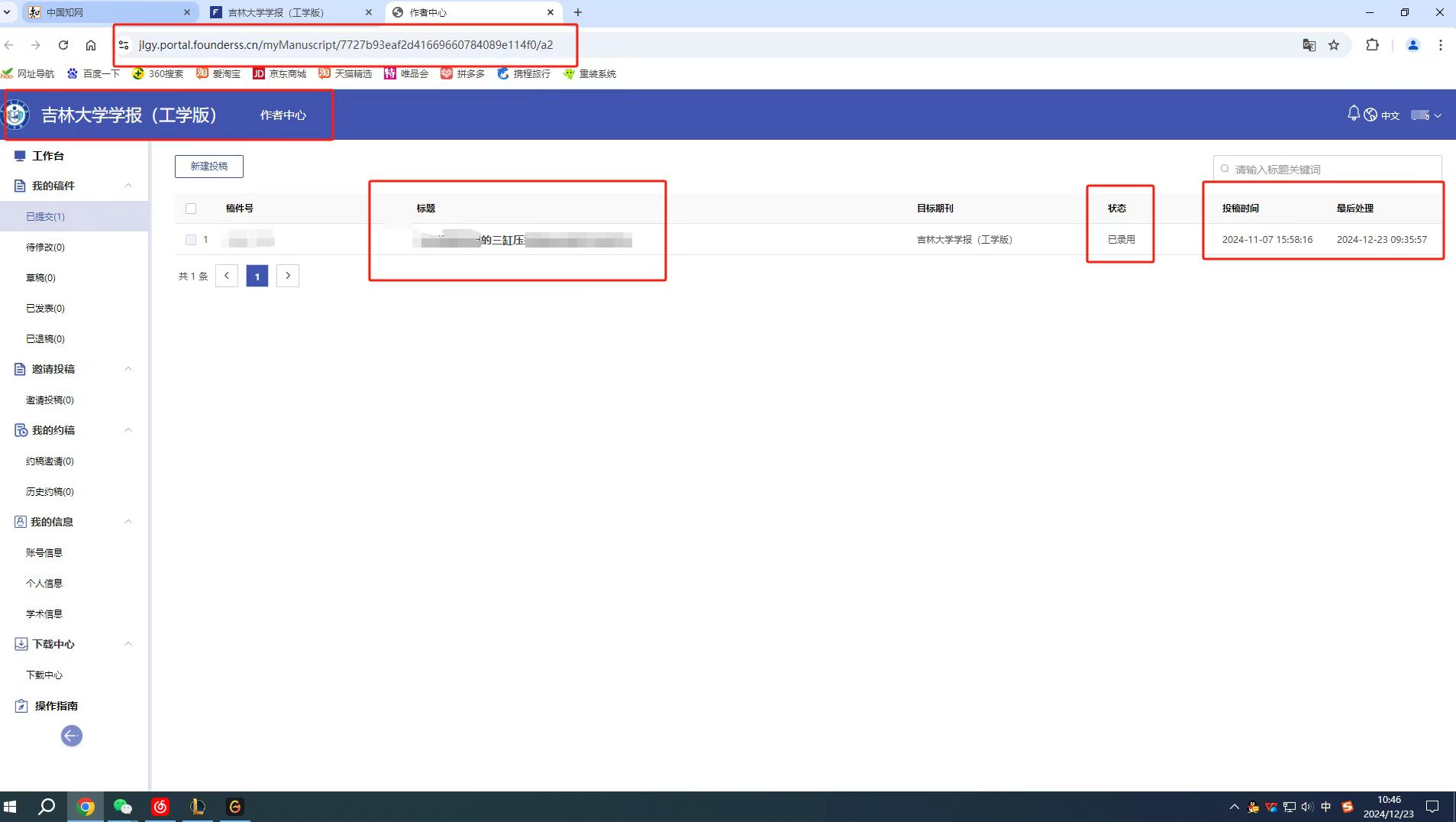Open the Chrome three-dot menu

click(x=1441, y=45)
